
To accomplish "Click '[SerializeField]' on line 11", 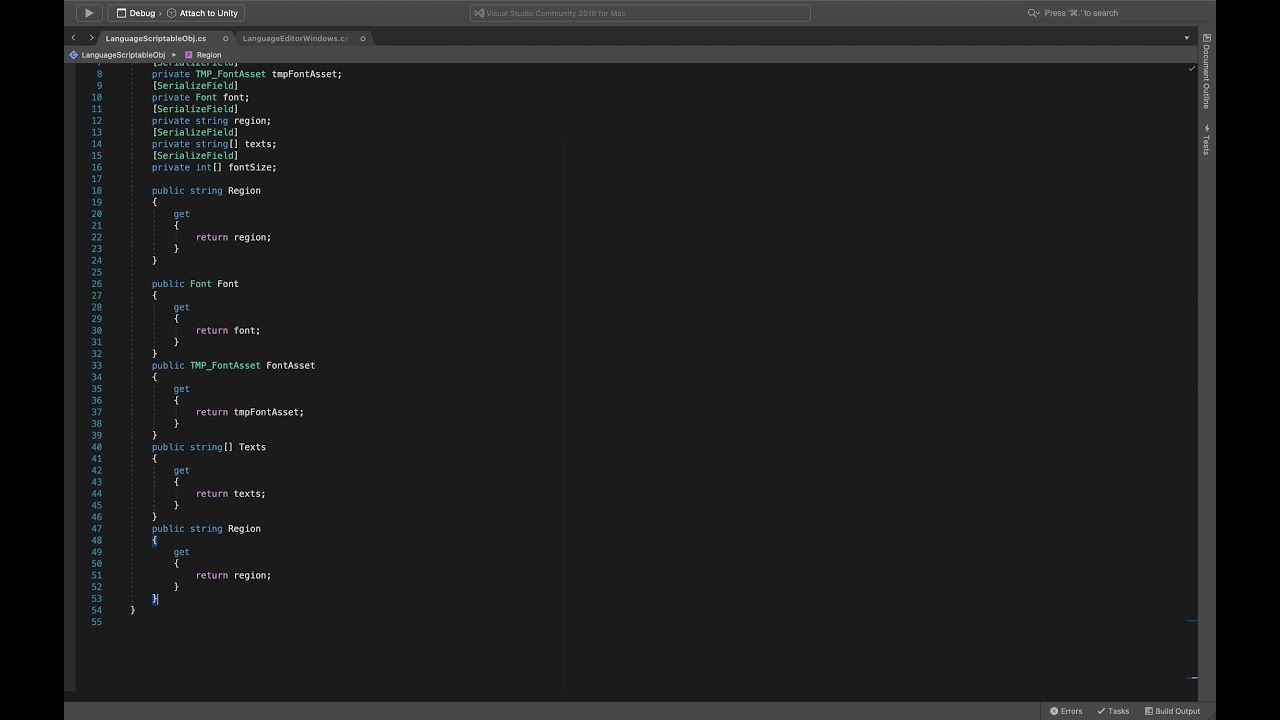I will 195,109.
